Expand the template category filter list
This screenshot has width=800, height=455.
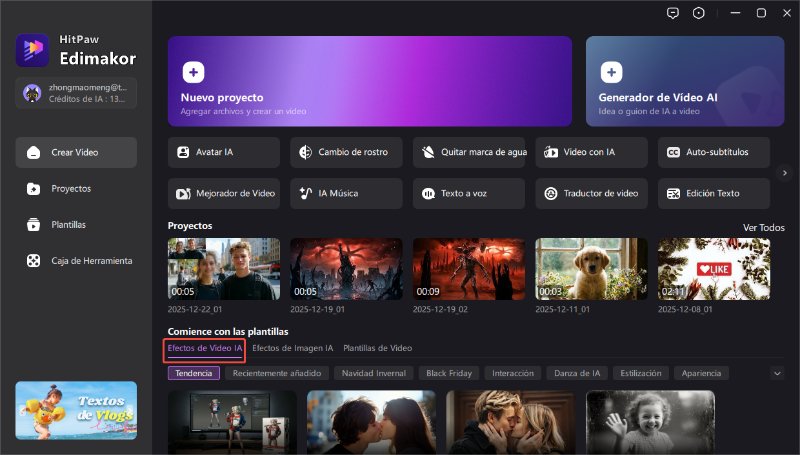[x=777, y=373]
